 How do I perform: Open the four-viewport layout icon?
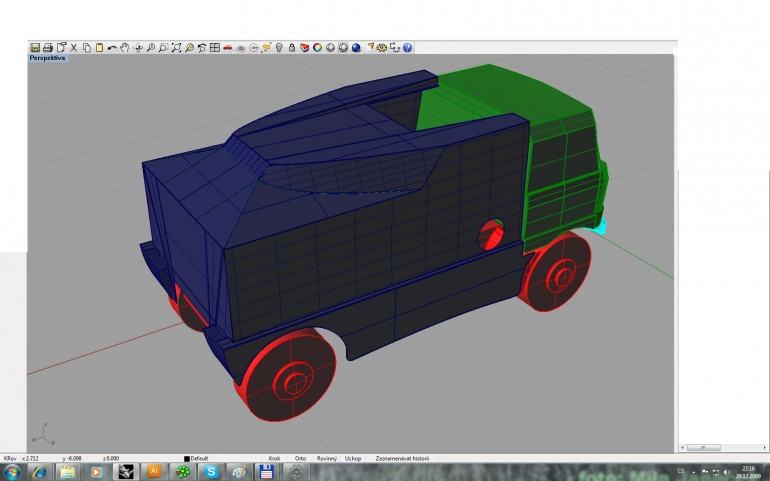(215, 48)
